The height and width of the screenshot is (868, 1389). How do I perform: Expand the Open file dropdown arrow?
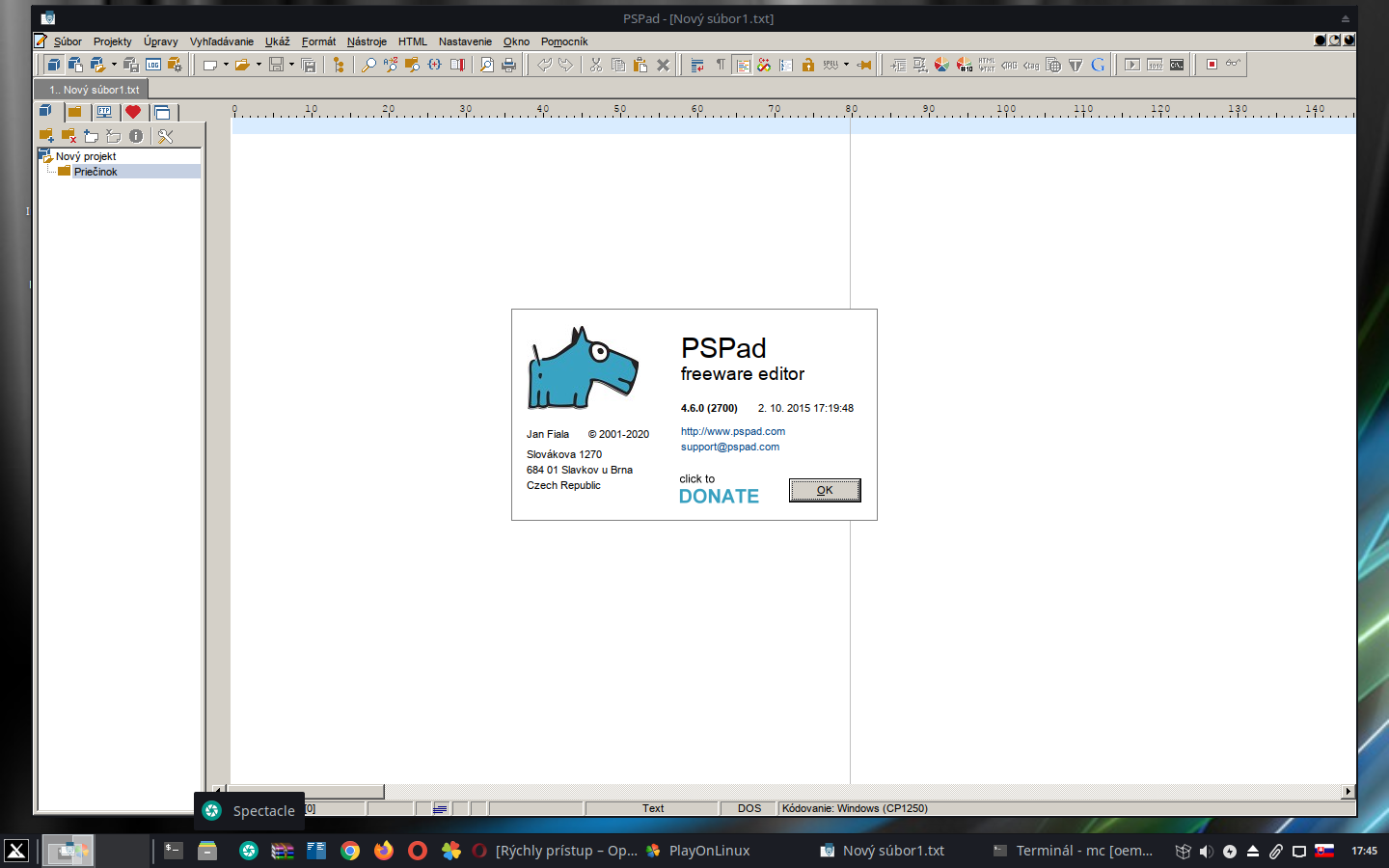click(x=259, y=65)
